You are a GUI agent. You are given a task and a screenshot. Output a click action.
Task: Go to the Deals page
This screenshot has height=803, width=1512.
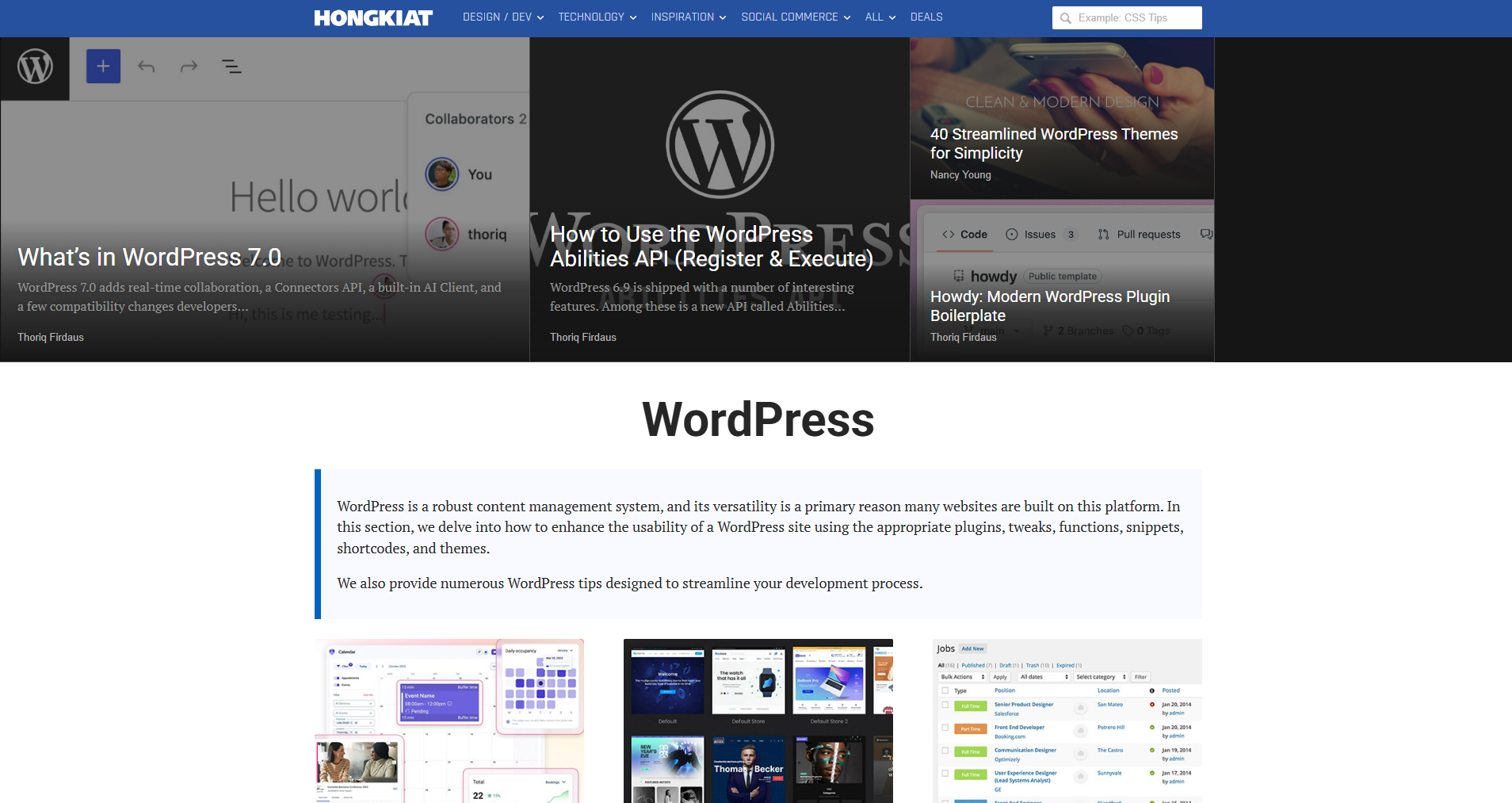(926, 17)
